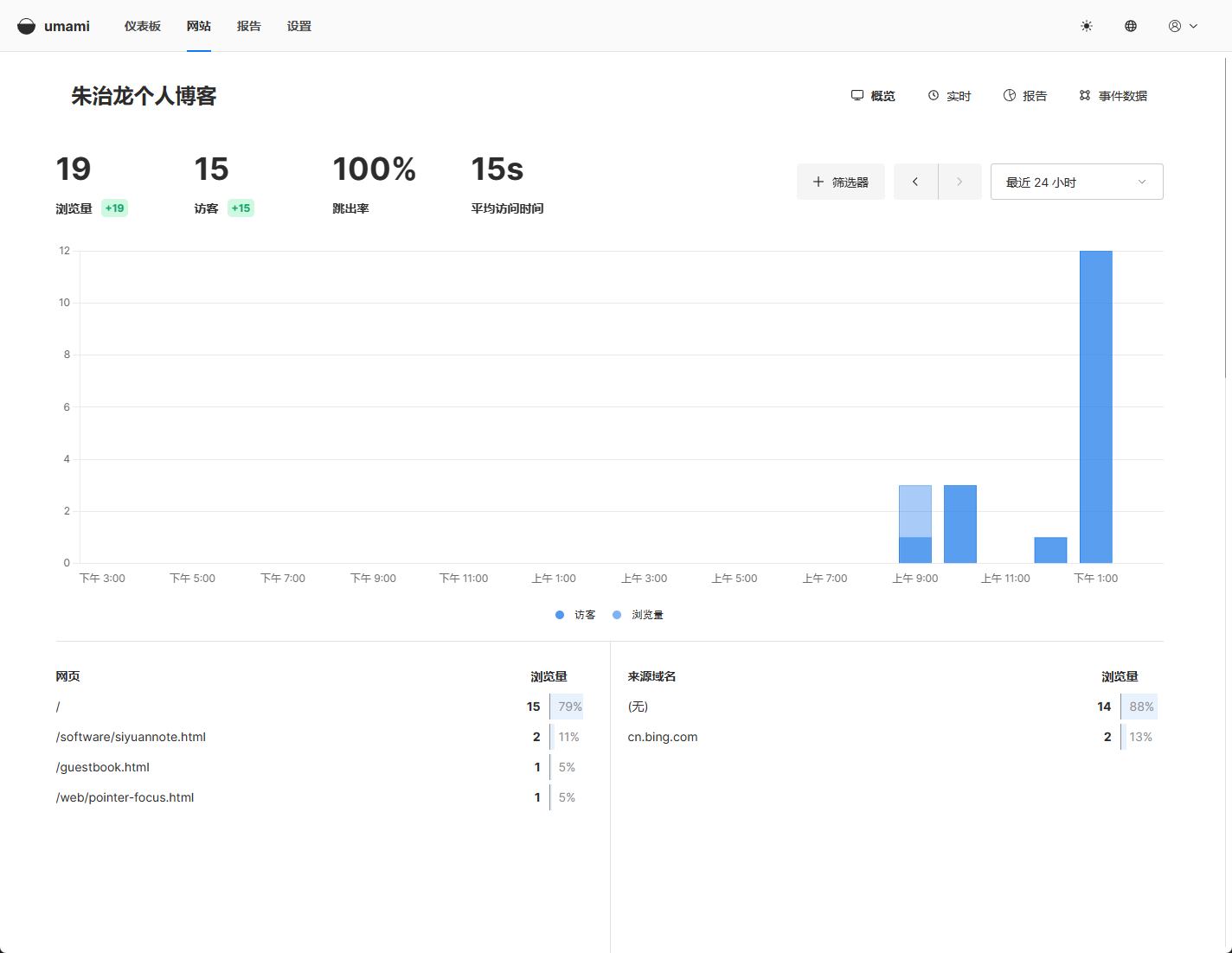Image resolution: width=1232 pixels, height=953 pixels.
Task: Click the 88% value for (无) row
Action: point(1141,707)
